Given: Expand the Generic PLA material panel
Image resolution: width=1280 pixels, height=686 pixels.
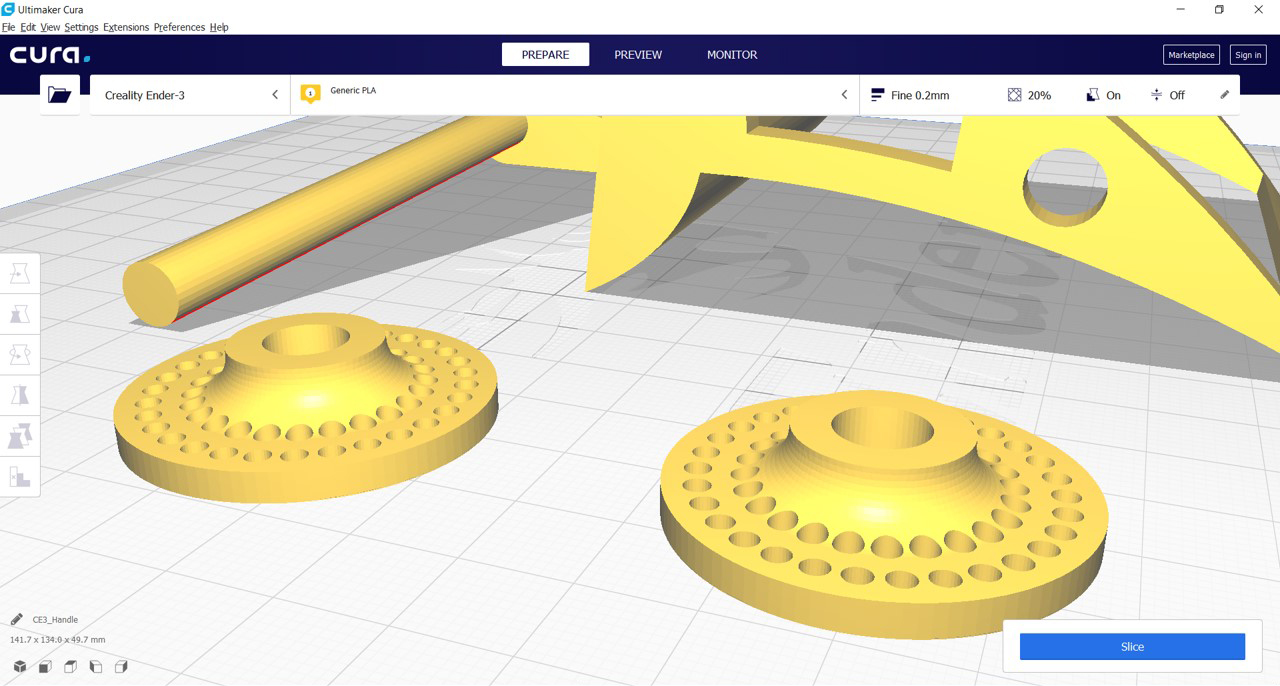Looking at the screenshot, I should click(575, 95).
